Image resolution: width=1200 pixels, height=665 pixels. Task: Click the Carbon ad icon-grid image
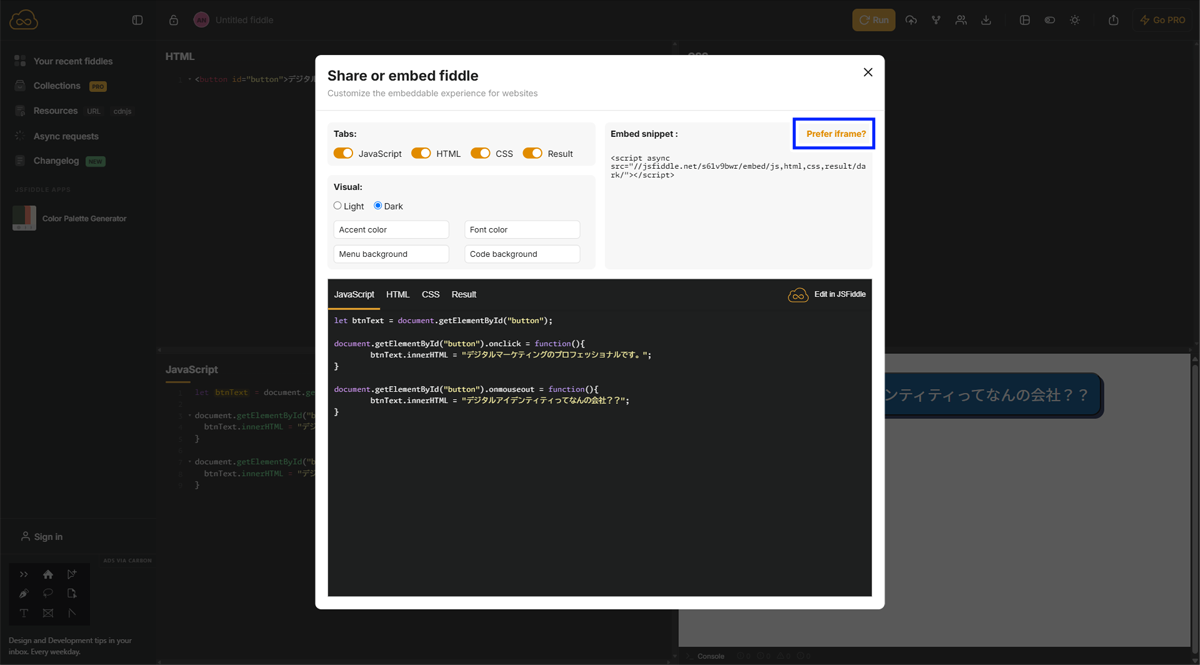[x=49, y=594]
